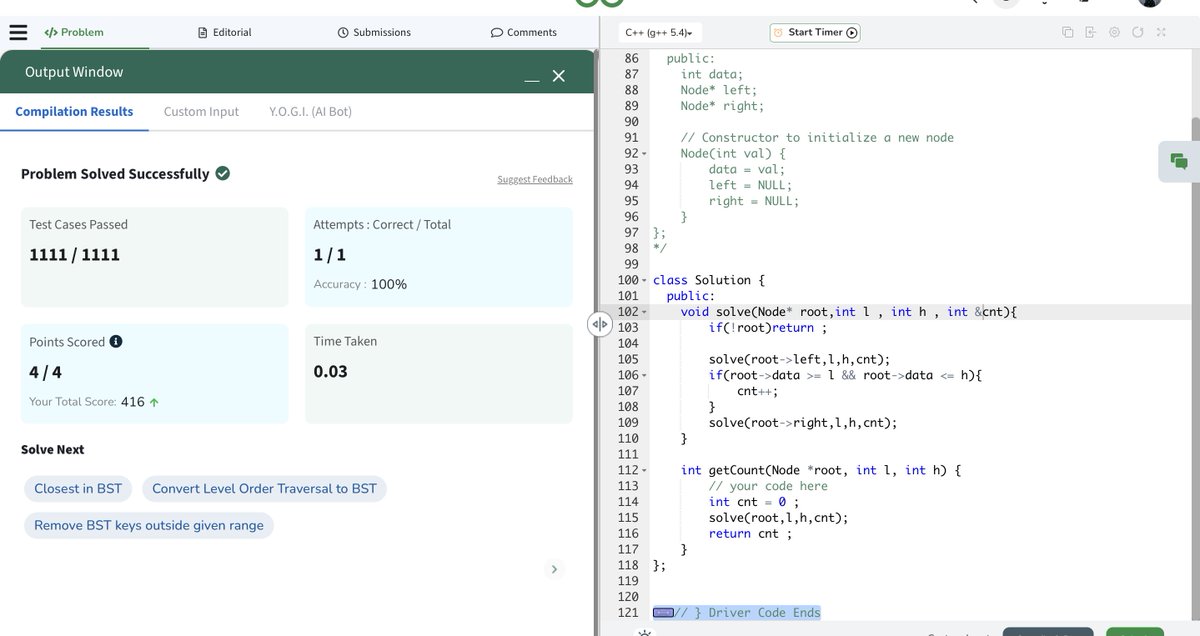Click the export code icon
The height and width of the screenshot is (636, 1200).
[x=1090, y=32]
